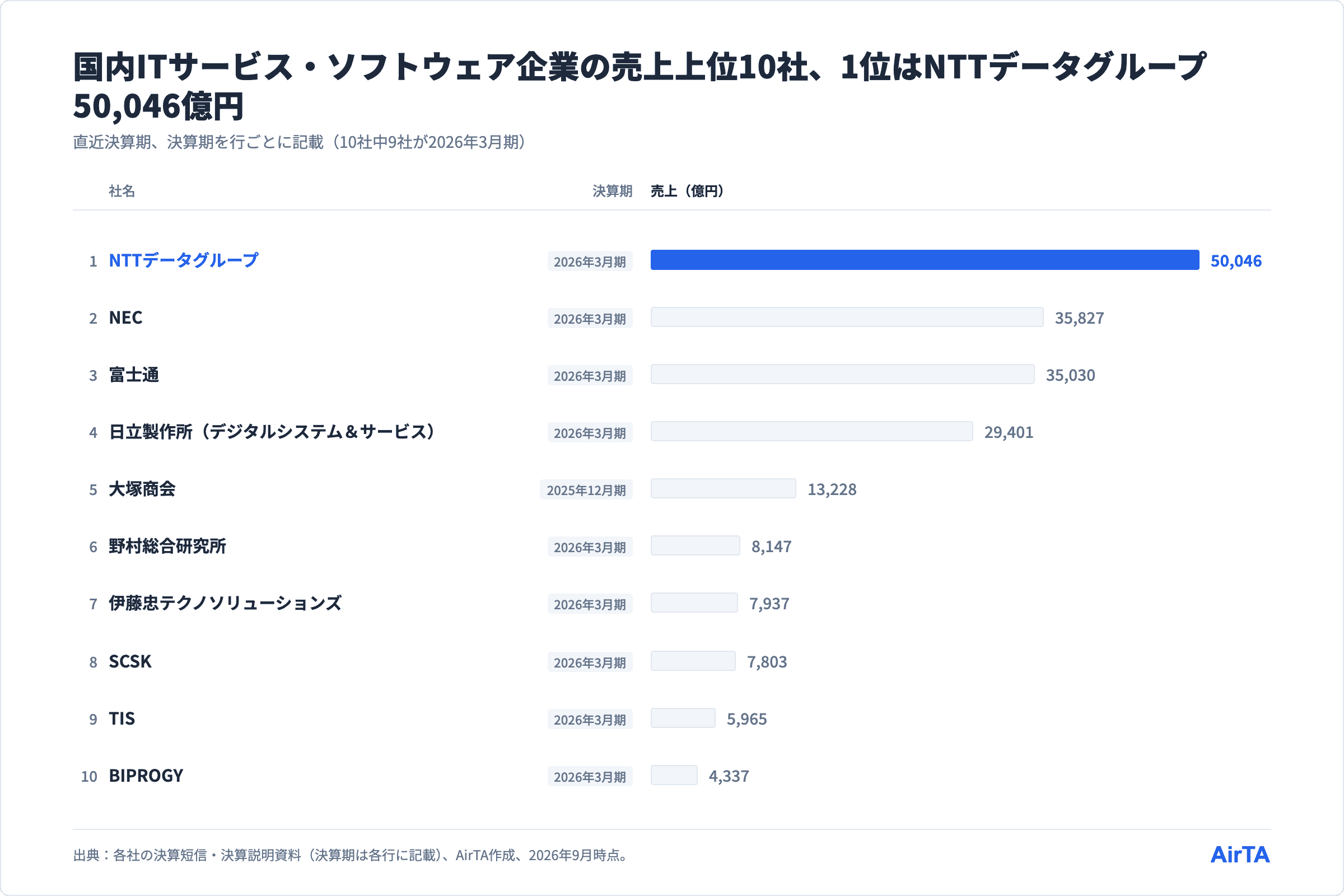The image size is (1344, 896).
Task: Click the 29,401 value label
Action: pyautogui.click(x=1009, y=432)
